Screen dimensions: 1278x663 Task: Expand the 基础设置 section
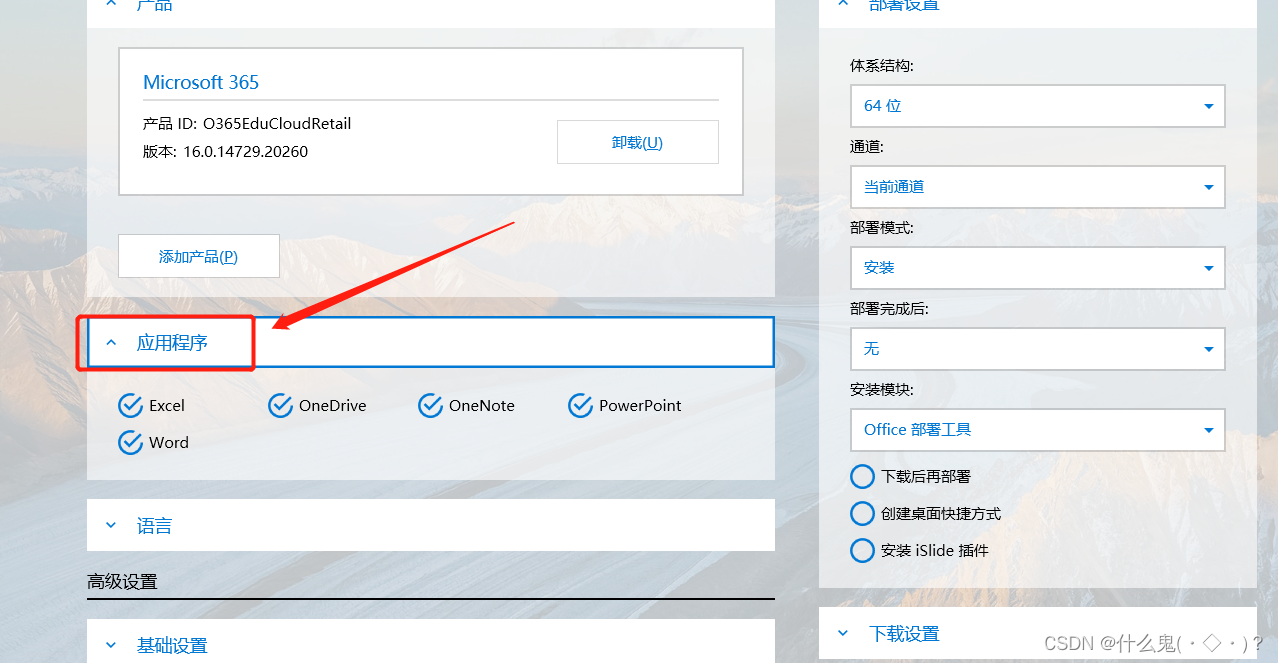[x=111, y=645]
